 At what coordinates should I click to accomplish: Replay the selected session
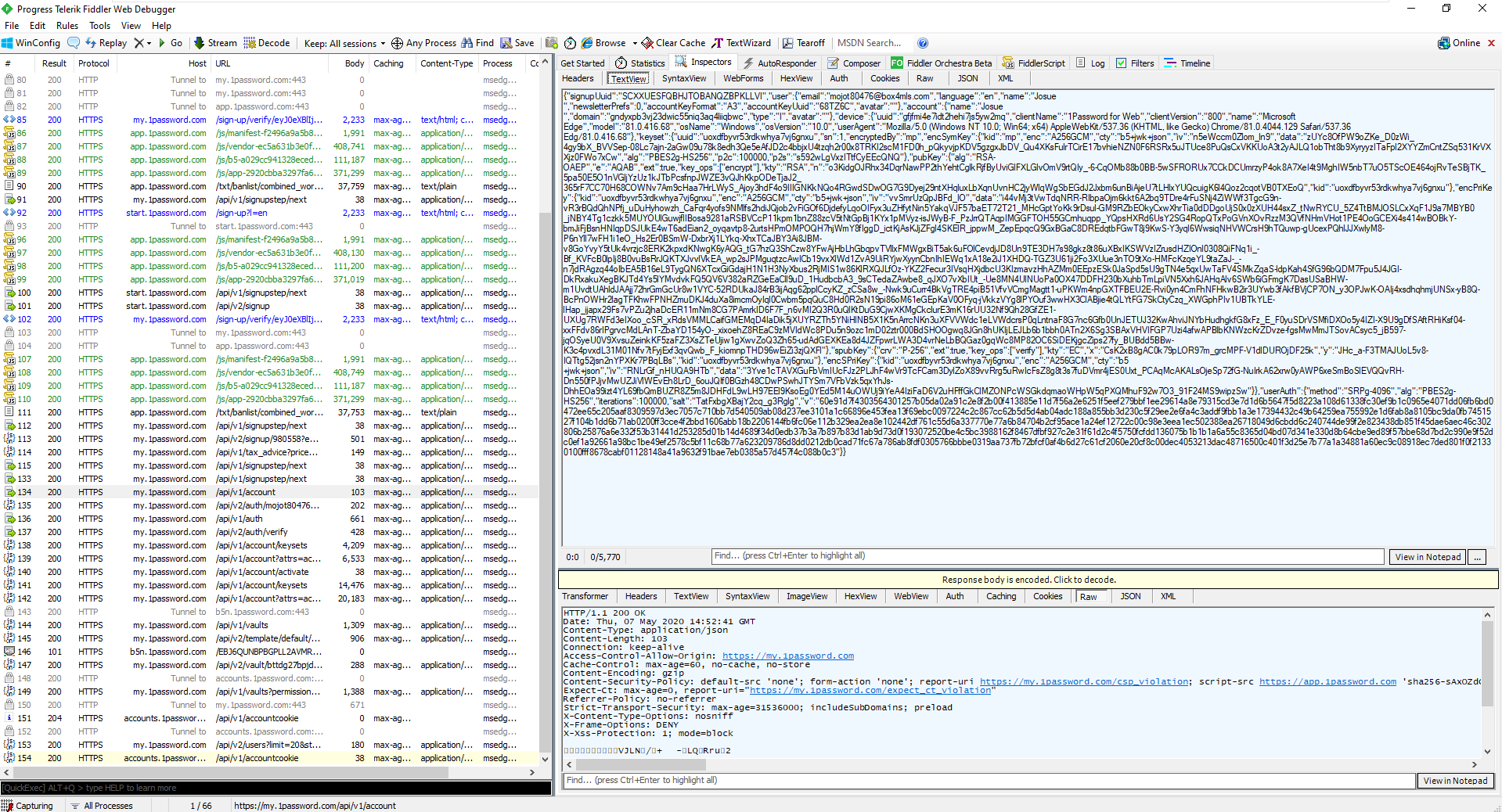(106, 43)
